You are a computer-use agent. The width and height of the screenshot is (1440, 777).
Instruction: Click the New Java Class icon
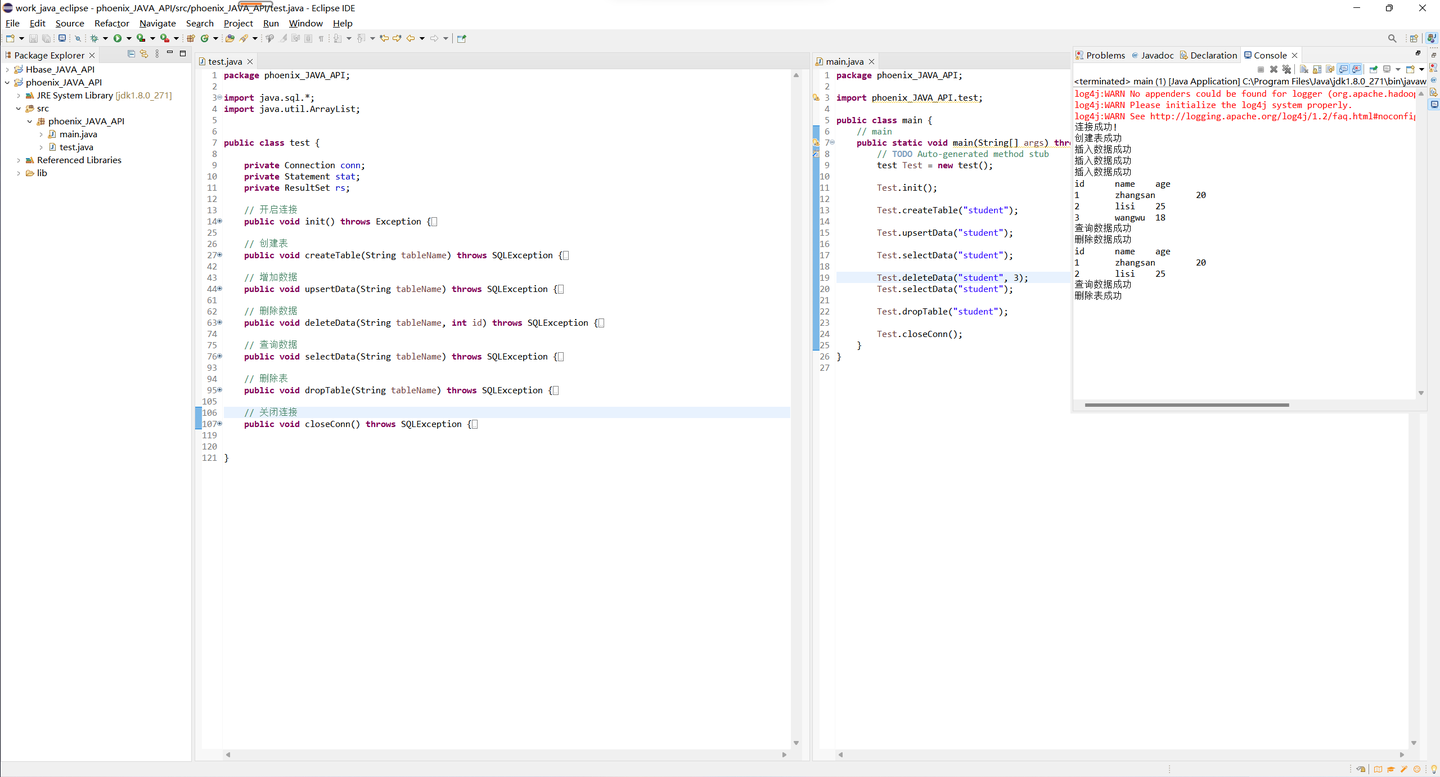(x=204, y=39)
